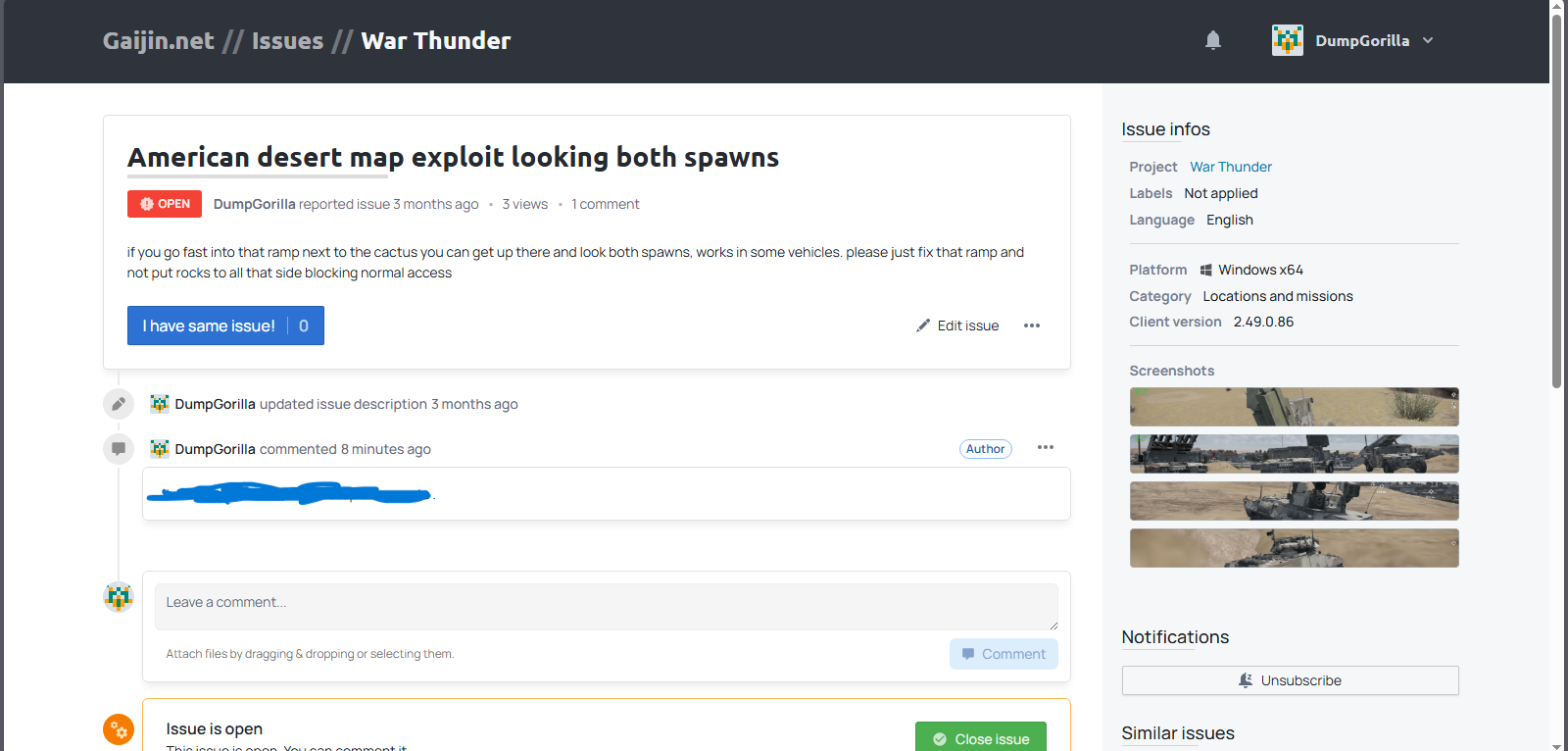Screen dimensions: 1568x751
Task: Click the Comment submit button
Action: tap(1004, 654)
